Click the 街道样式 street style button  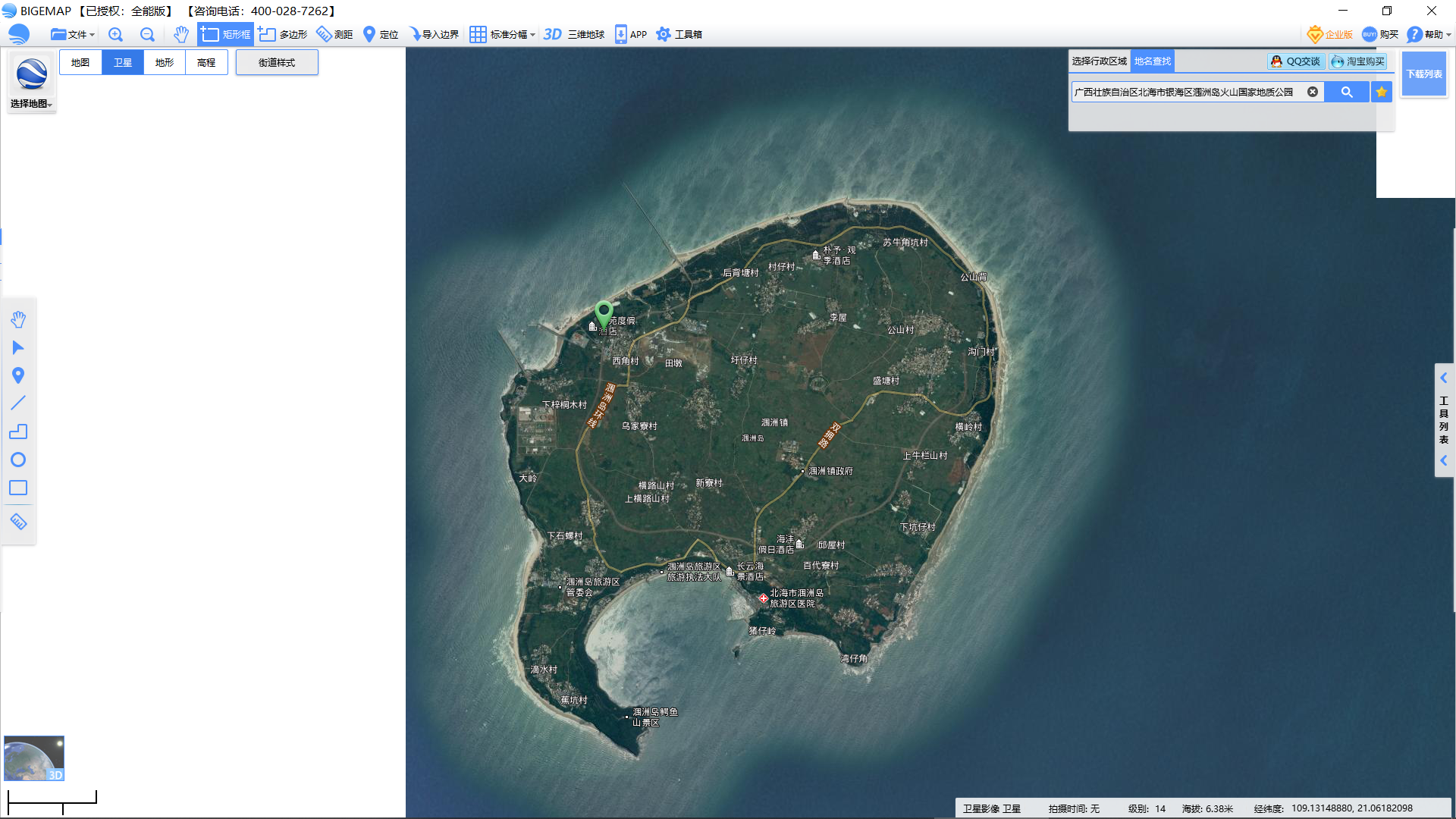[x=277, y=62]
